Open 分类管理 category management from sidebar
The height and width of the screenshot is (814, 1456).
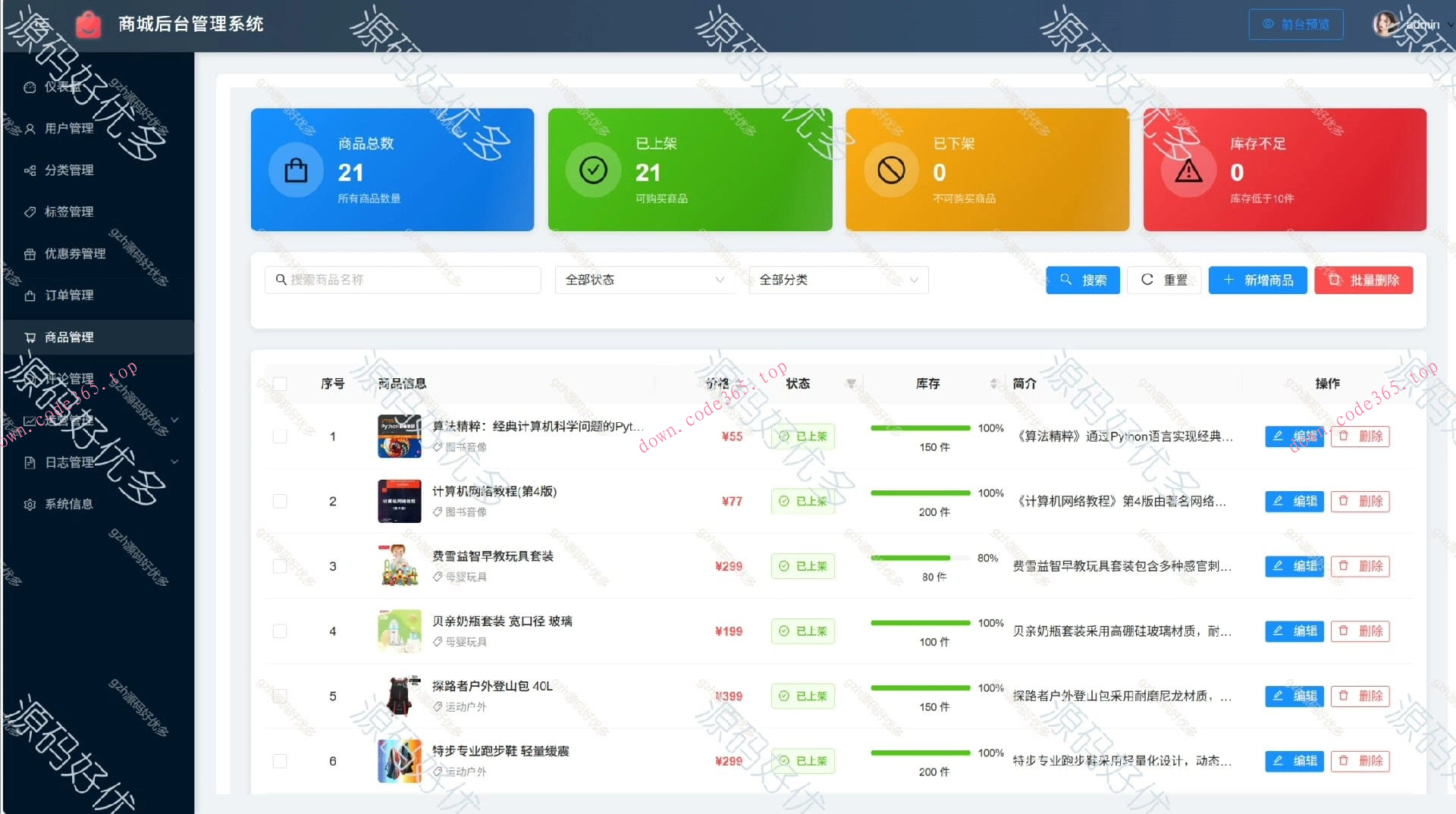click(29, 170)
